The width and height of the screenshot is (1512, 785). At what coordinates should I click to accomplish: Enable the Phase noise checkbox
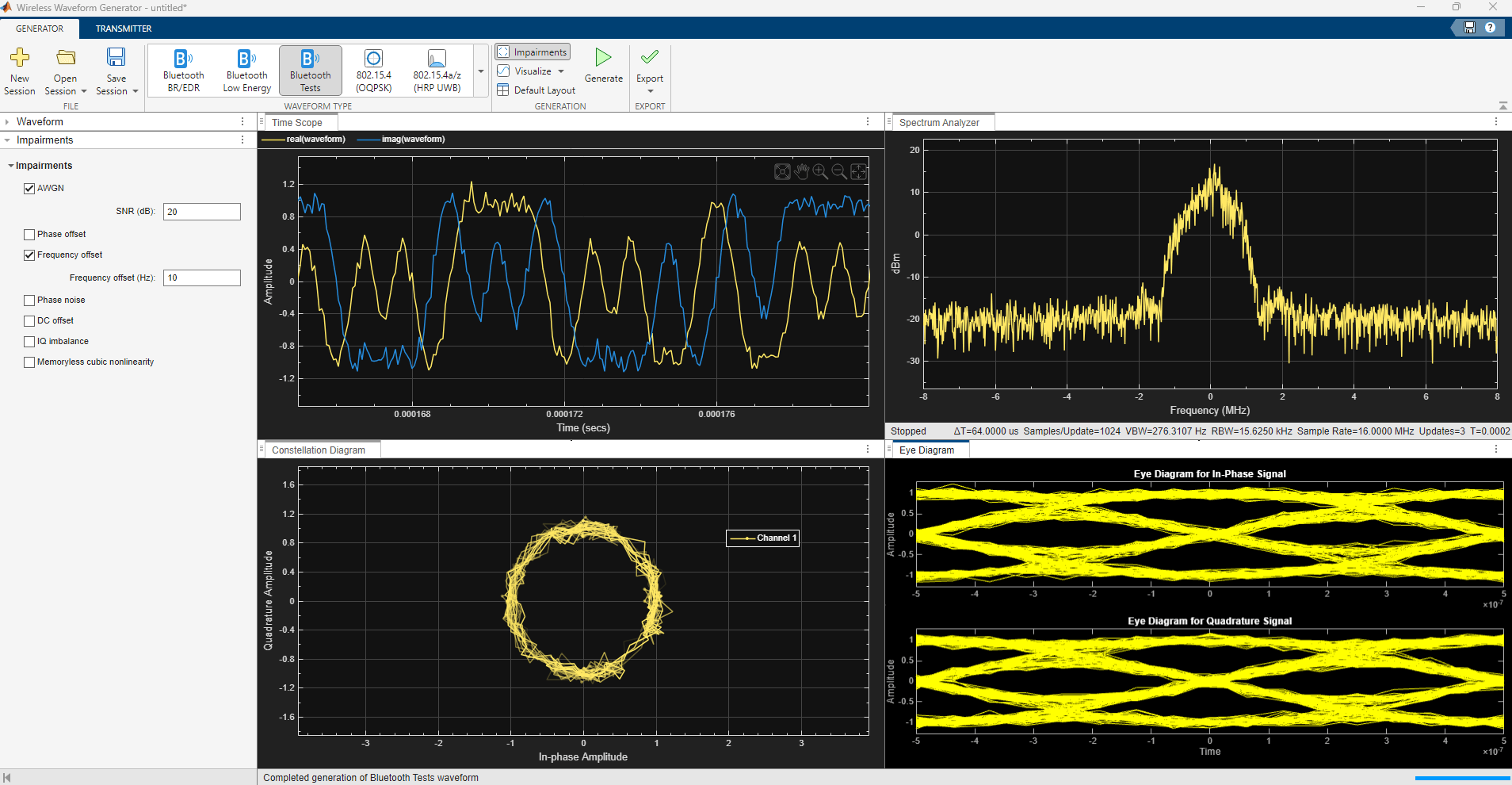(29, 301)
